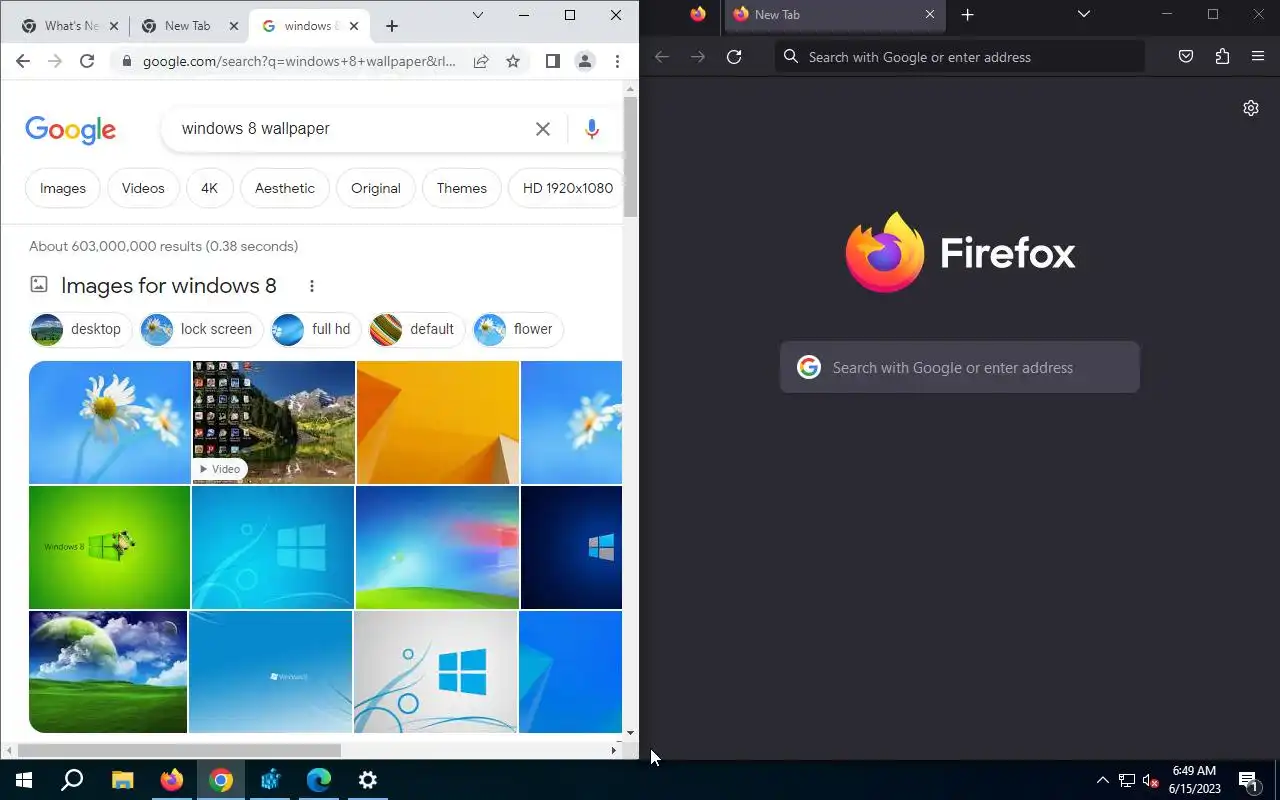The width and height of the screenshot is (1280, 800).
Task: Open Chrome three-dot menu
Action: click(617, 61)
